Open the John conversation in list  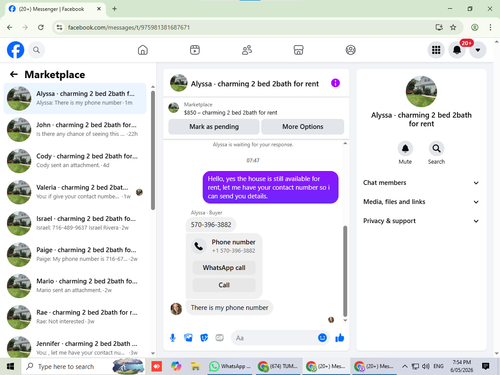[75, 129]
